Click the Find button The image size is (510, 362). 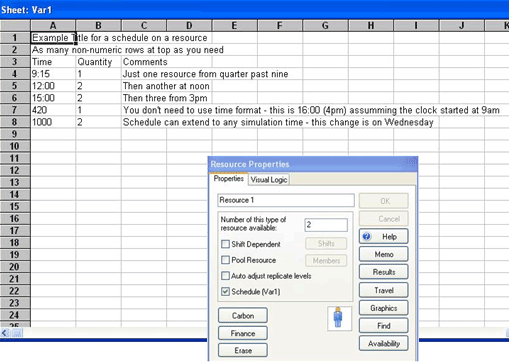tap(383, 326)
